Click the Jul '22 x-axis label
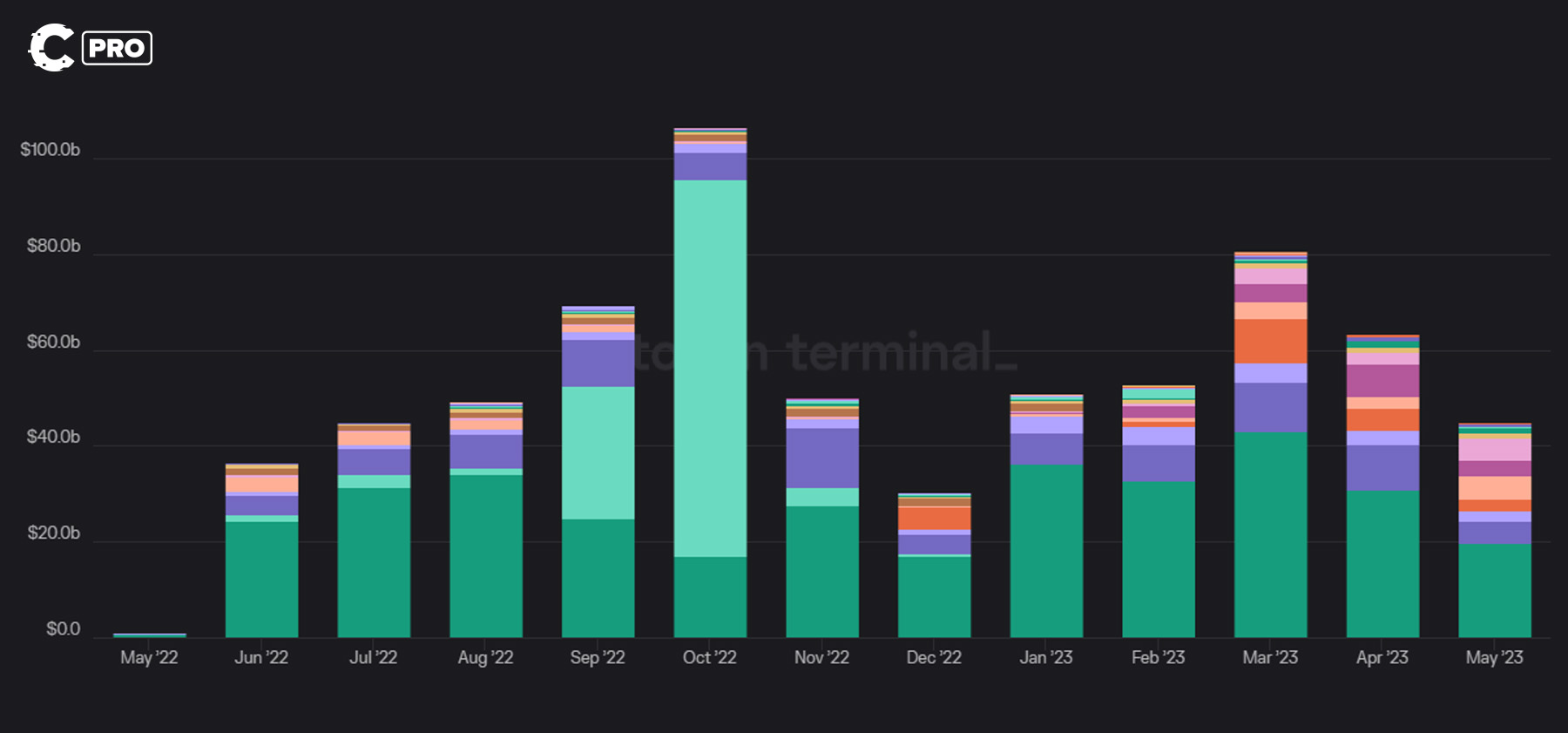The width and height of the screenshot is (1568, 733). (373, 657)
